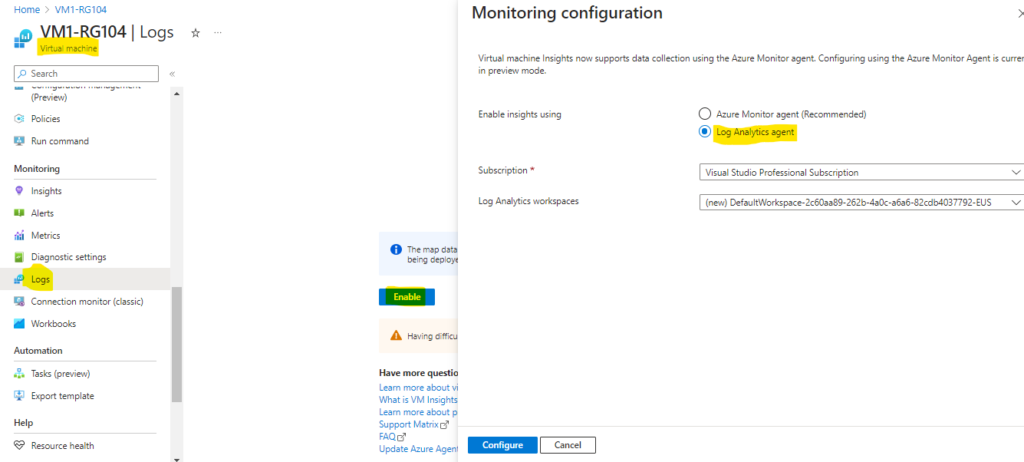Select Azure Monitor agent (Recommended) radio
The image size is (1024, 462).
(x=705, y=114)
